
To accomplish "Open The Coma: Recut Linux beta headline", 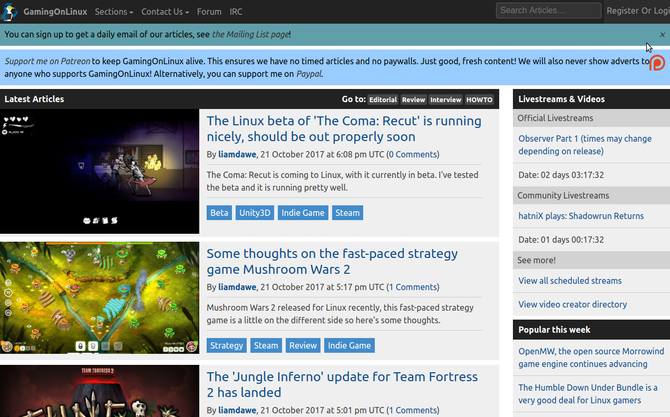I will [344, 129].
